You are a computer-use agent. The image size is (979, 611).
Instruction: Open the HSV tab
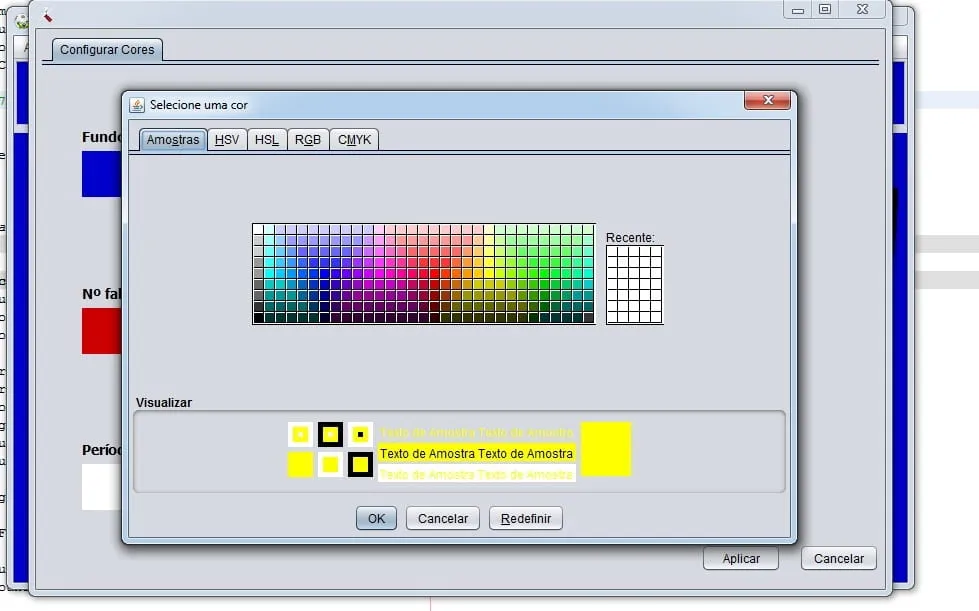[x=227, y=140]
